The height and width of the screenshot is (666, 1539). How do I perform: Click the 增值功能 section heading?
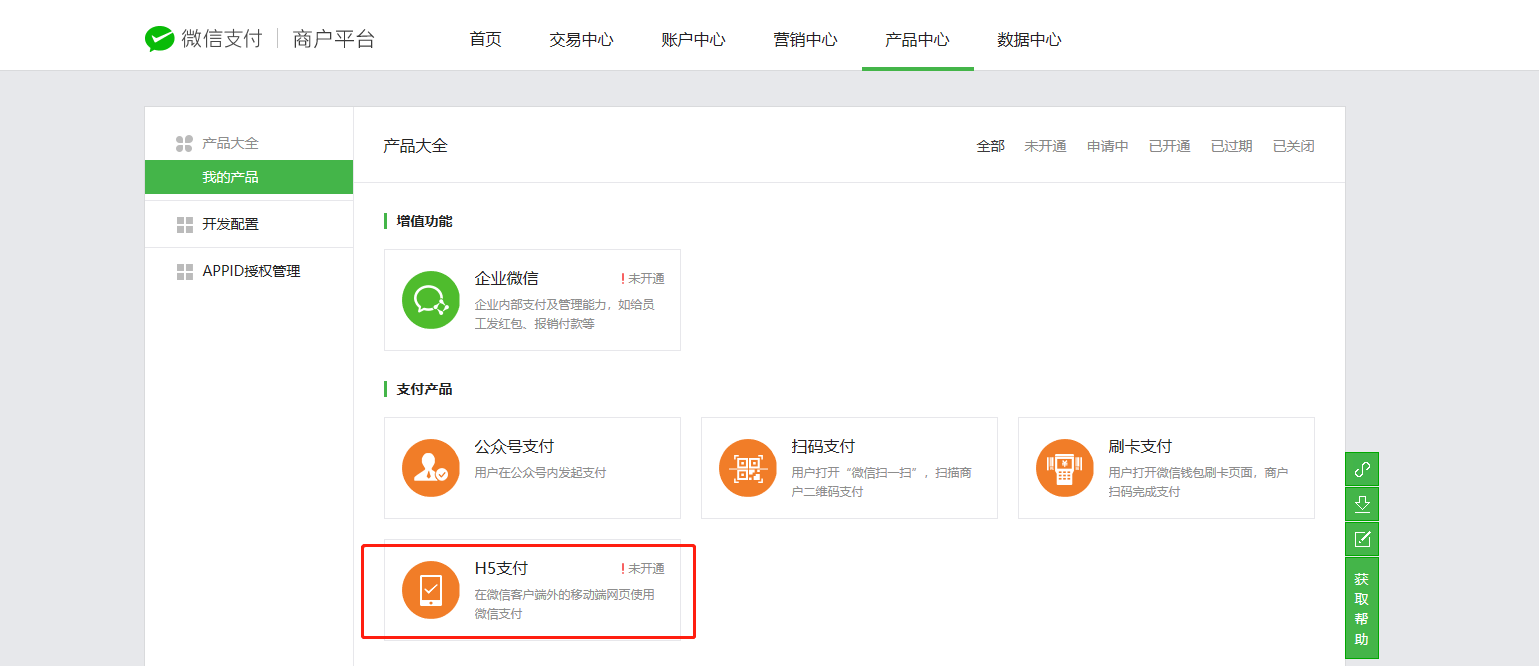[x=424, y=221]
